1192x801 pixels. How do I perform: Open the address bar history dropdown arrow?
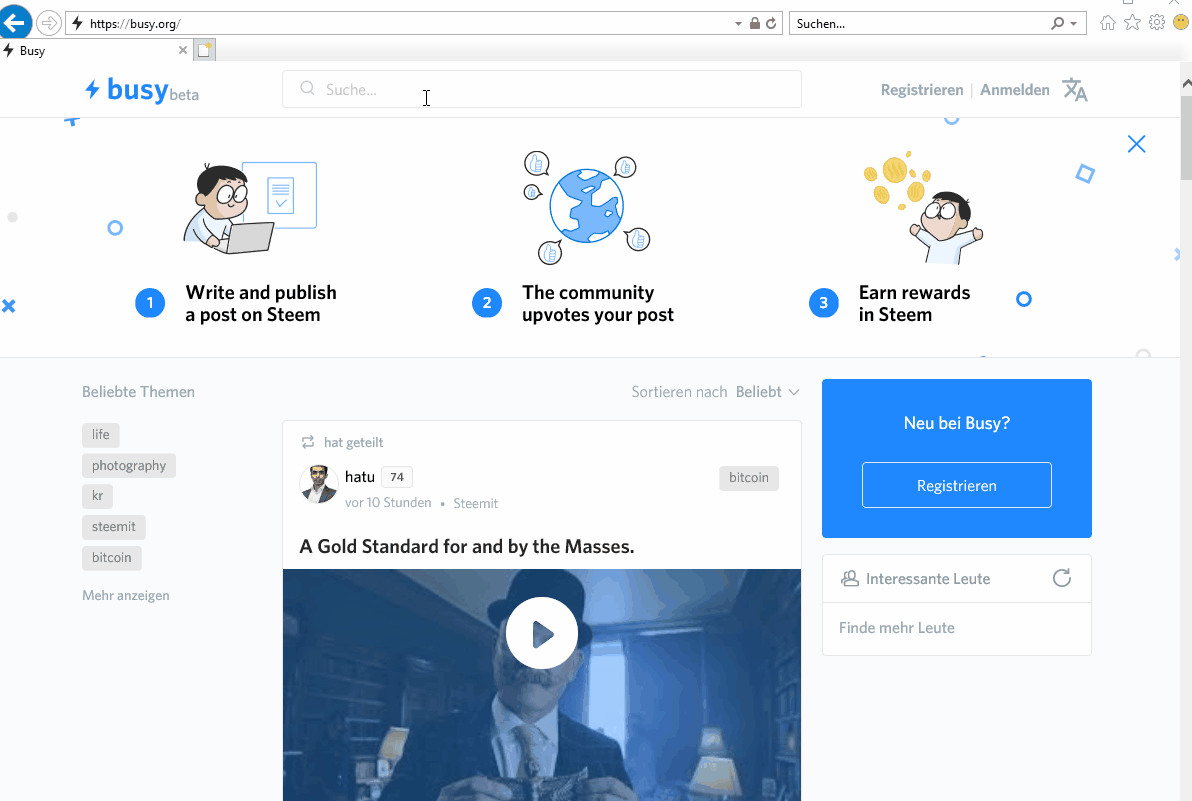coord(738,24)
